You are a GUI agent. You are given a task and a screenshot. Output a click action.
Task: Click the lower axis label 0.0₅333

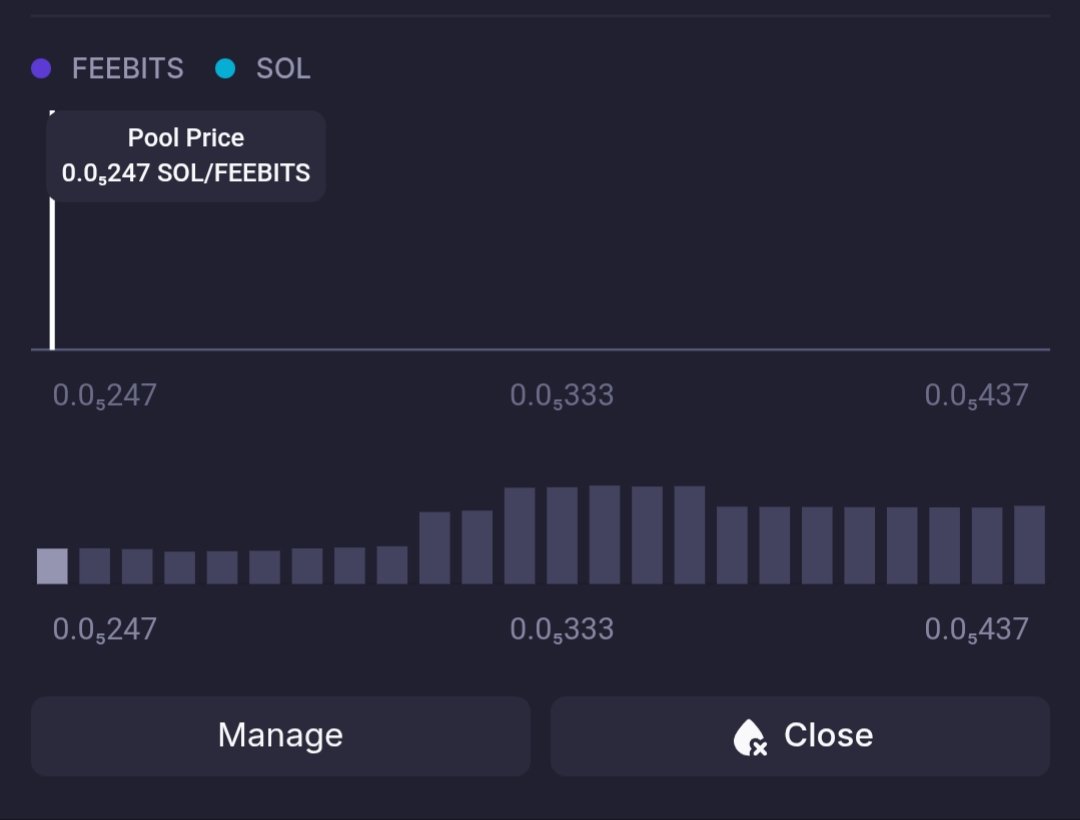pyautogui.click(x=561, y=630)
